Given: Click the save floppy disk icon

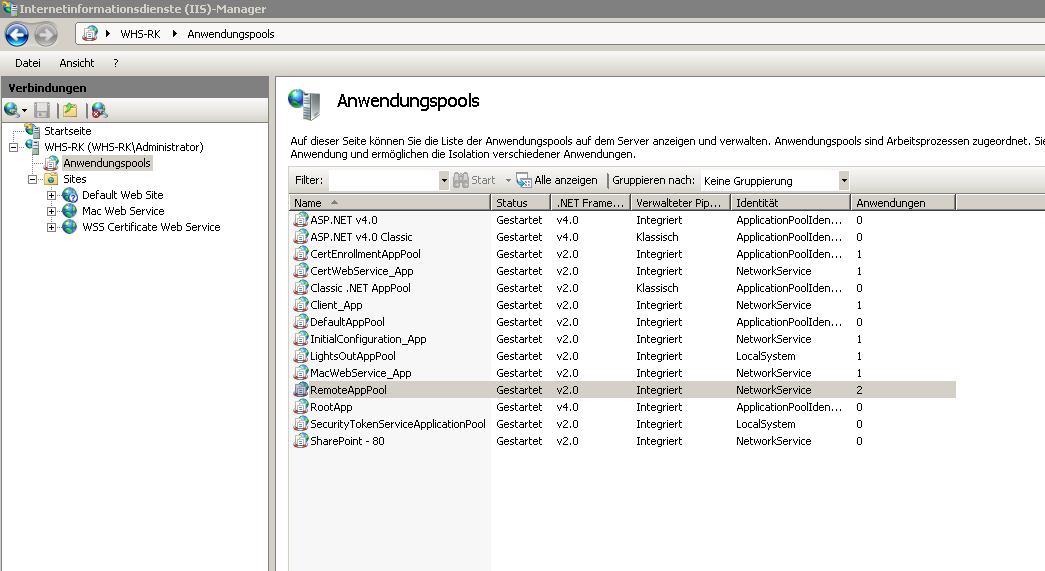Looking at the screenshot, I should click(x=42, y=111).
